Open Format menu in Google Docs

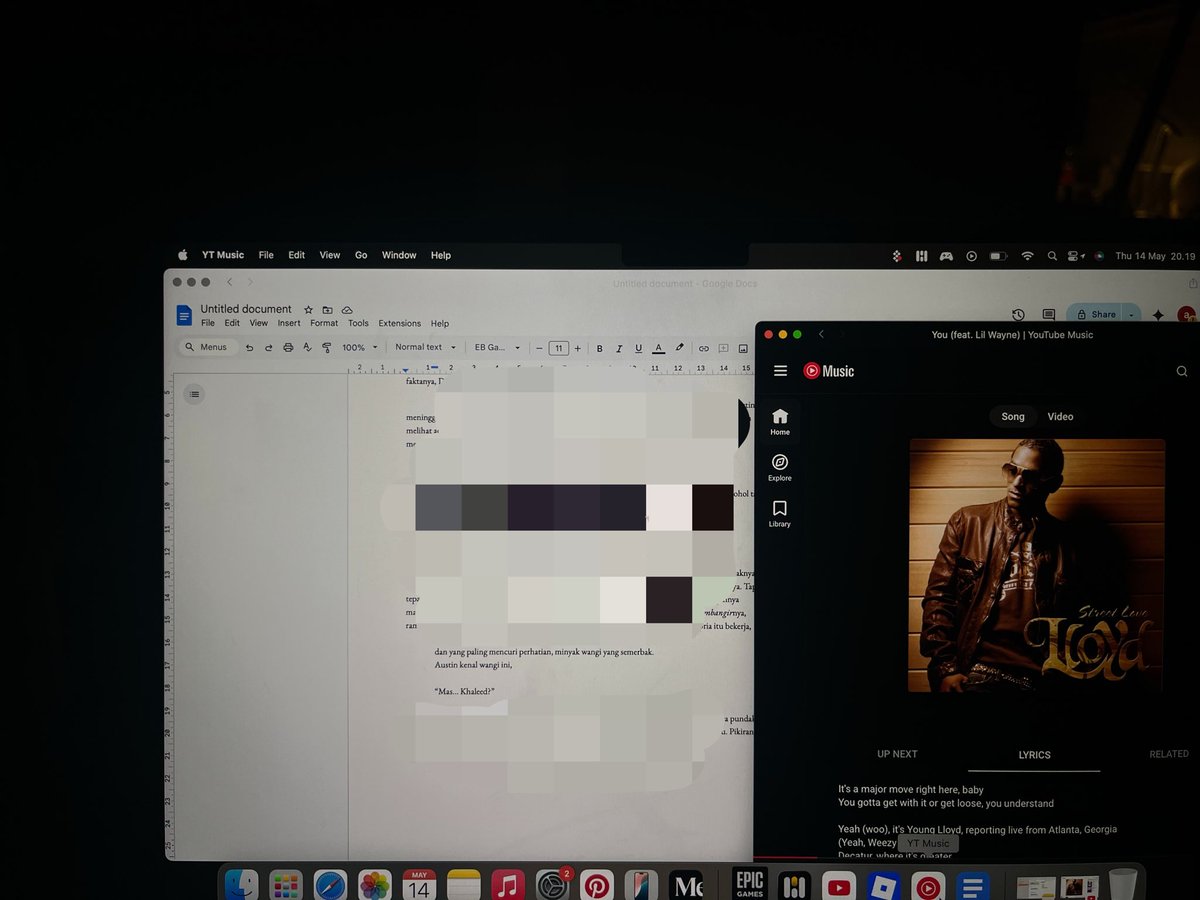click(324, 323)
